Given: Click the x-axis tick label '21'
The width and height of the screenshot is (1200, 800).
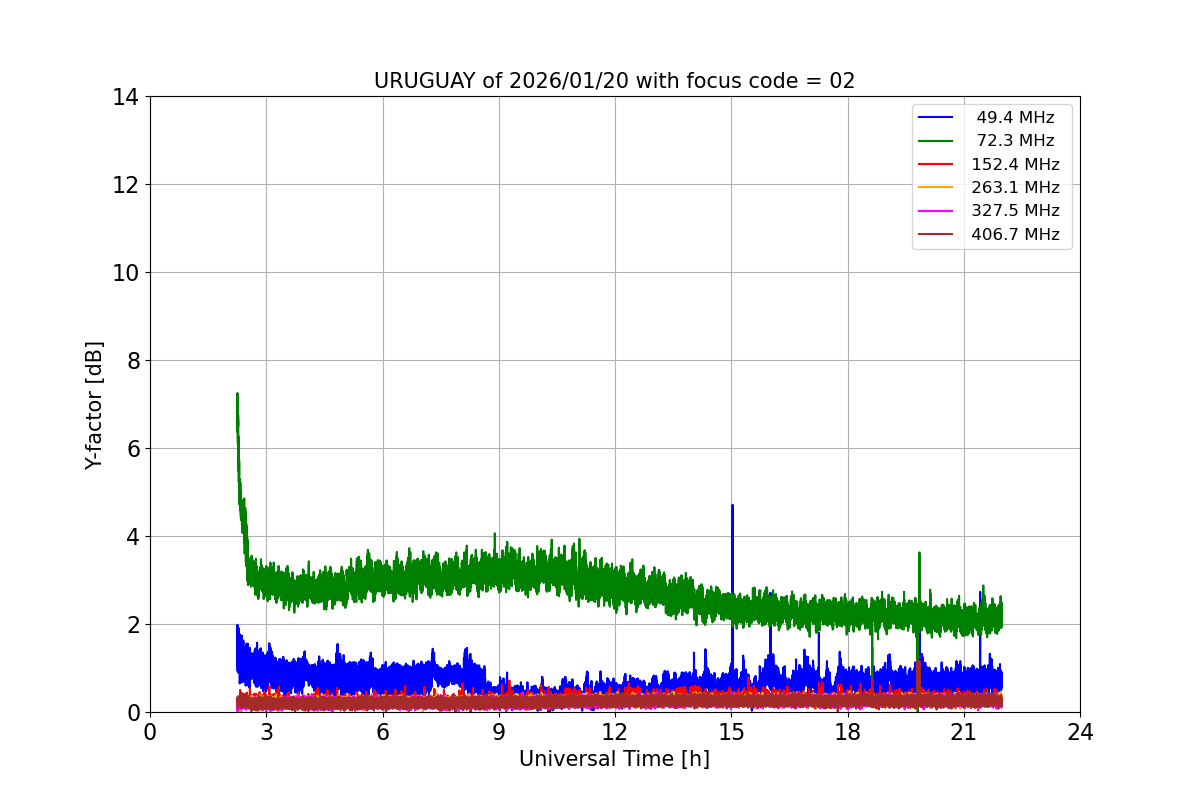Looking at the screenshot, I should pyautogui.click(x=963, y=732).
